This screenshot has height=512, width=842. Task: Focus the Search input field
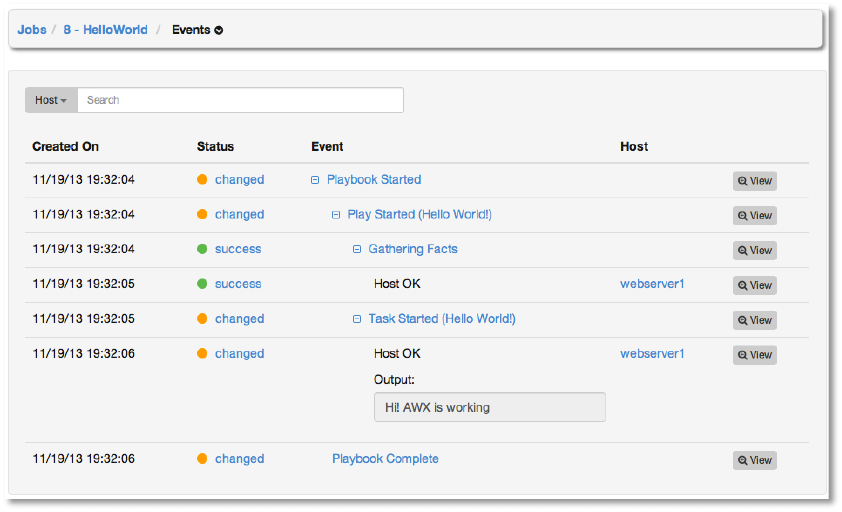pos(240,100)
